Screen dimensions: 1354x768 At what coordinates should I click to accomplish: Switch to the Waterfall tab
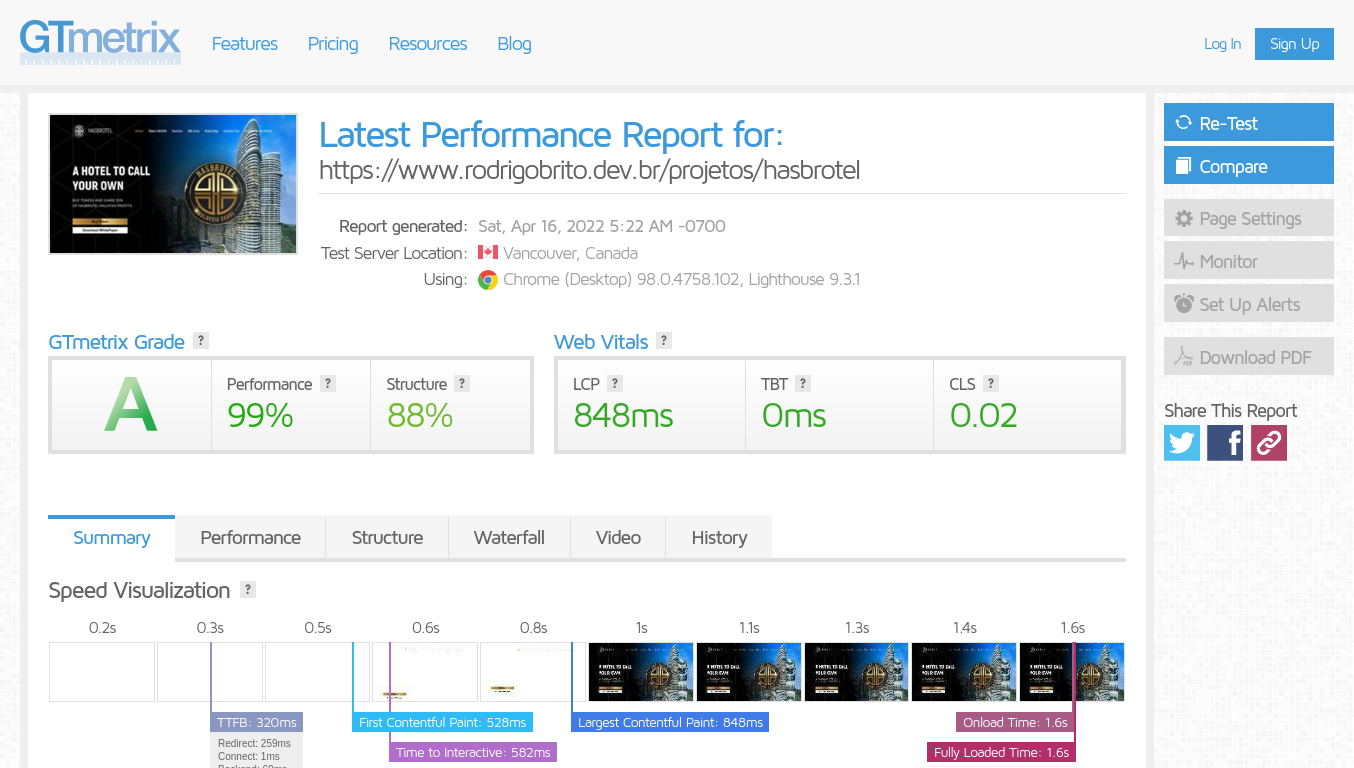point(509,538)
